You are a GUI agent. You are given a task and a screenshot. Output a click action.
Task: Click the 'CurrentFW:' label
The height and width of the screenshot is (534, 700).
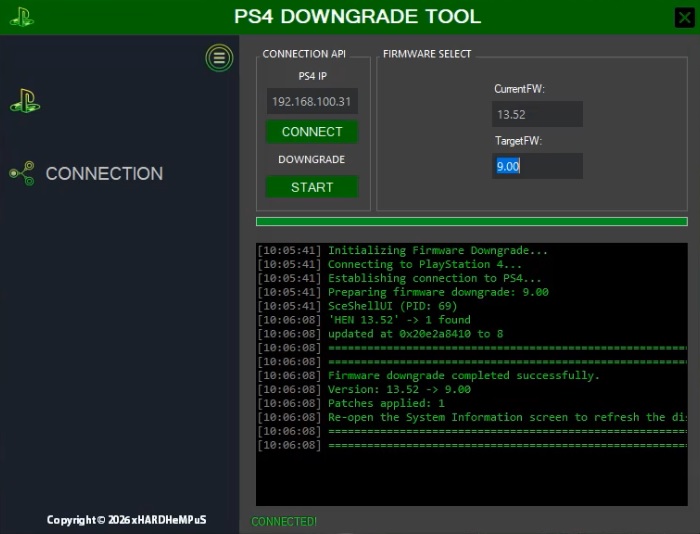519,89
